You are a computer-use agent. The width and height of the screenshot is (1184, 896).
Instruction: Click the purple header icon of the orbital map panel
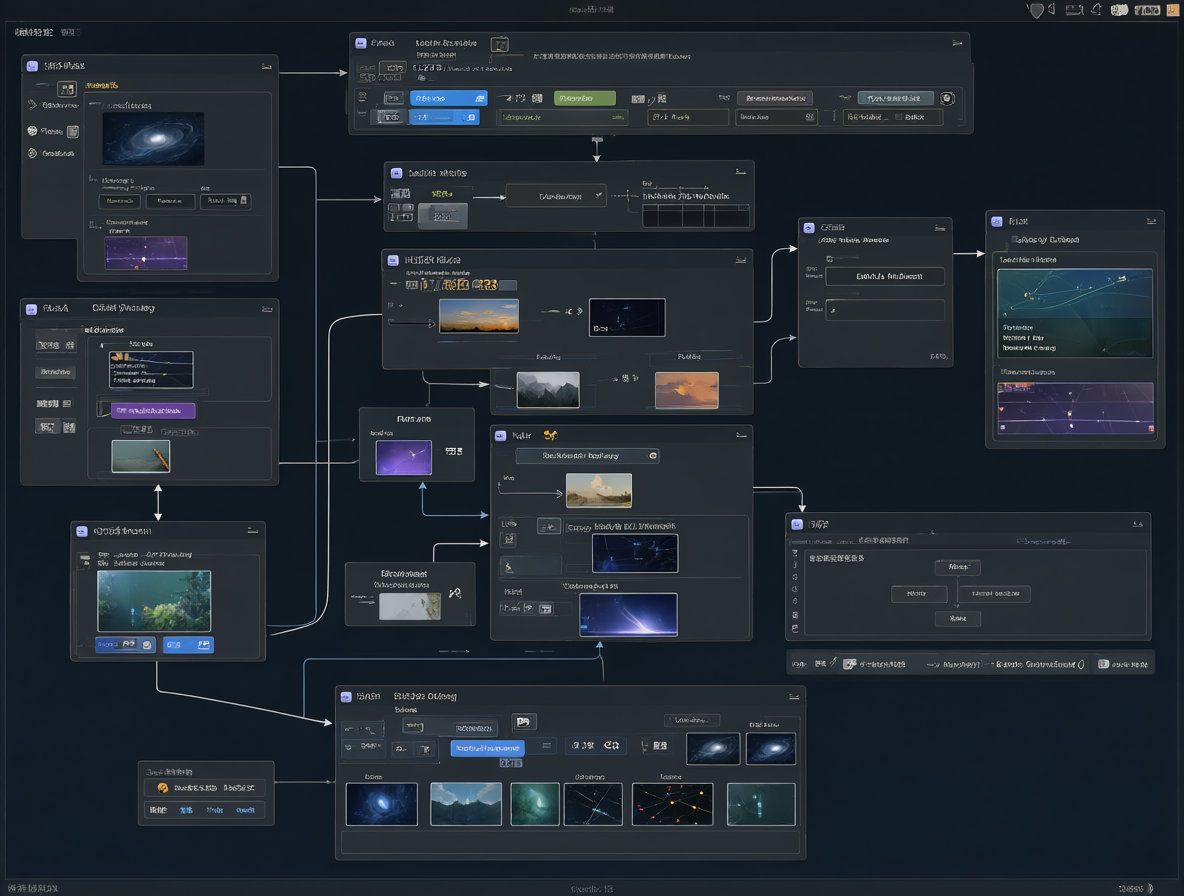(997, 221)
